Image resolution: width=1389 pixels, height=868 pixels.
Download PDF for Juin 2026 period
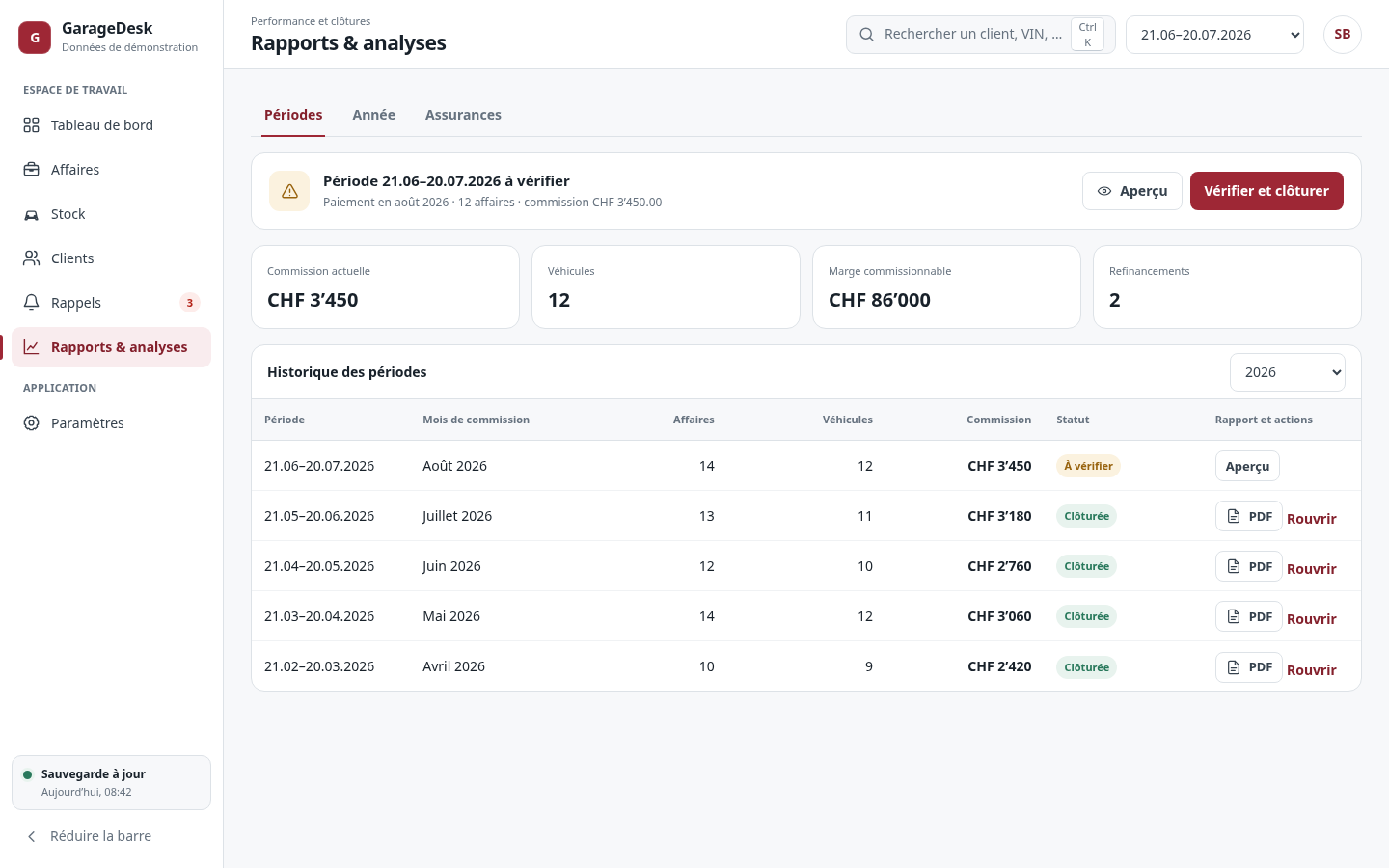click(1249, 566)
